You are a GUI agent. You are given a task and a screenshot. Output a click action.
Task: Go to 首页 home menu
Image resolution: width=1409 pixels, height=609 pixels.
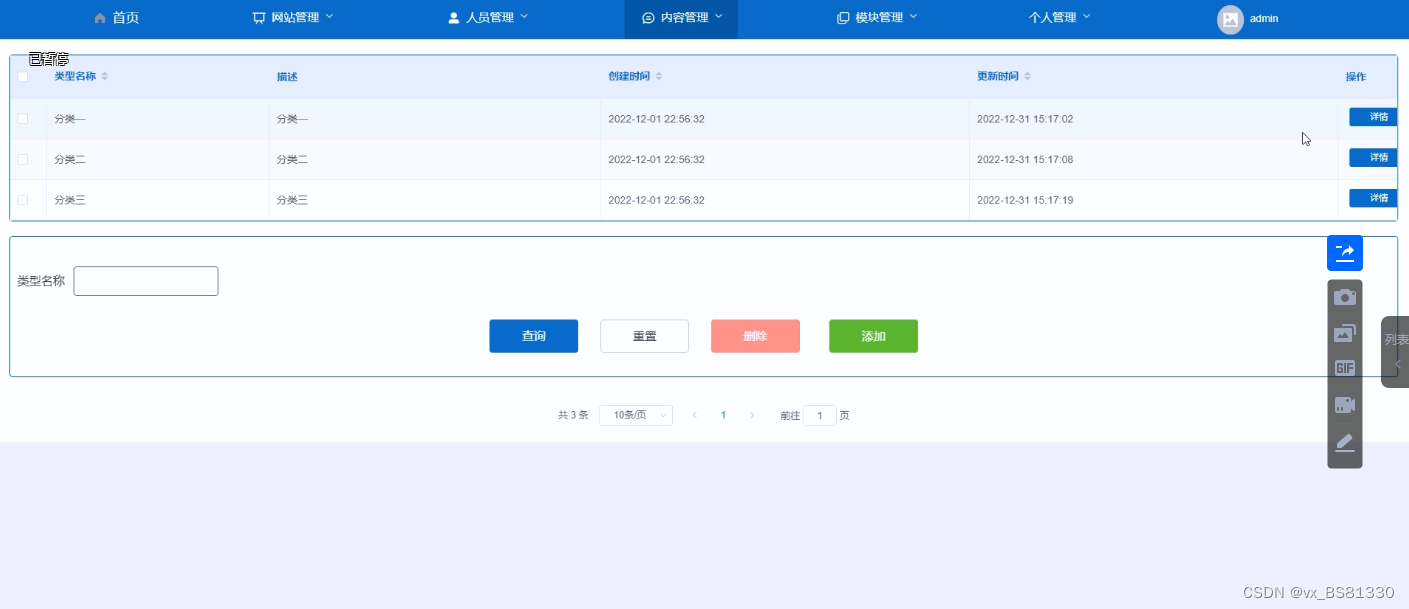116,18
